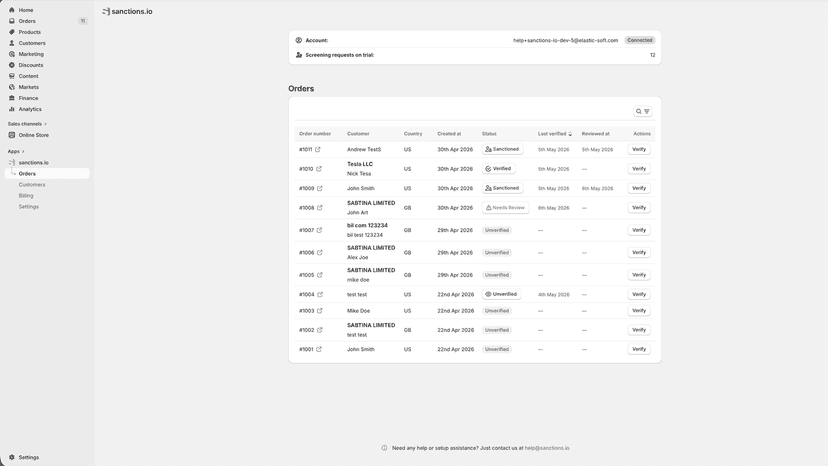Click the Content icon in sidebar
The width and height of the screenshot is (828, 466).
pos(12,76)
